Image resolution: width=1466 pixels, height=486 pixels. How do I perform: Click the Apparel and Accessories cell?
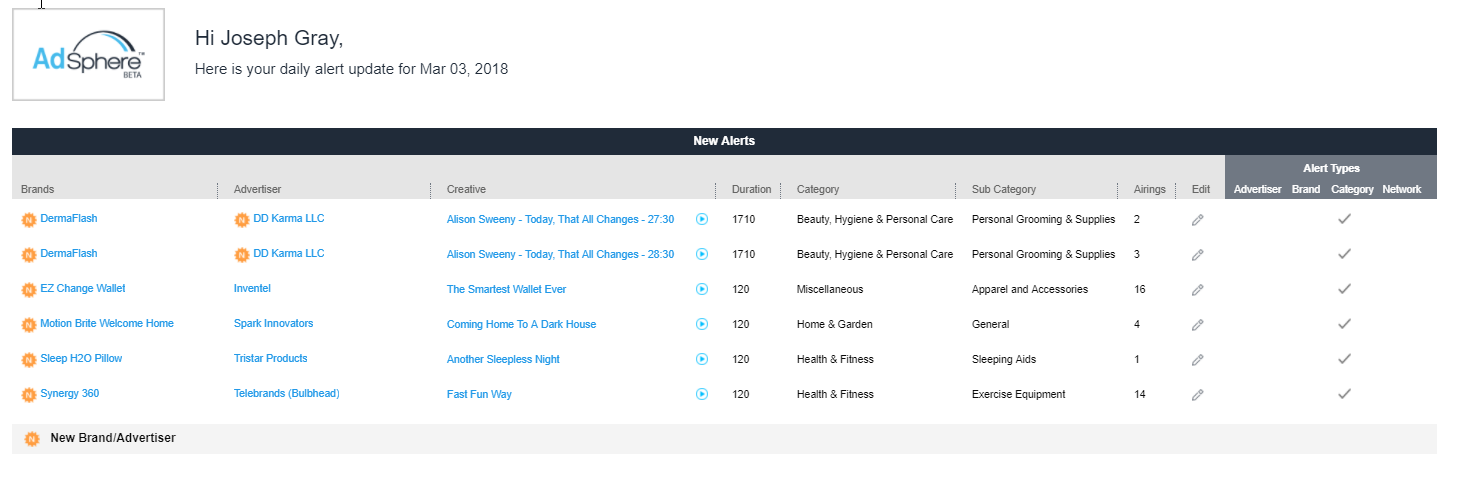(x=1030, y=290)
